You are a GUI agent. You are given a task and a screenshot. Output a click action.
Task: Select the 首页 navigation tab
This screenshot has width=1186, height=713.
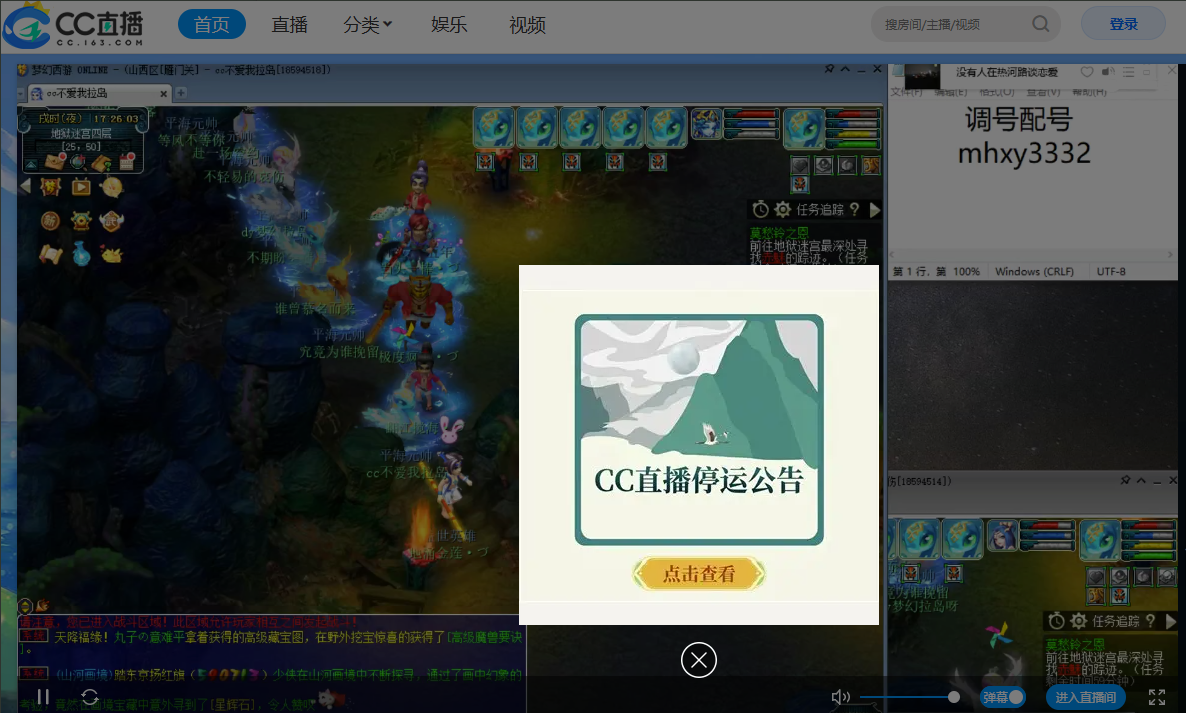212,24
